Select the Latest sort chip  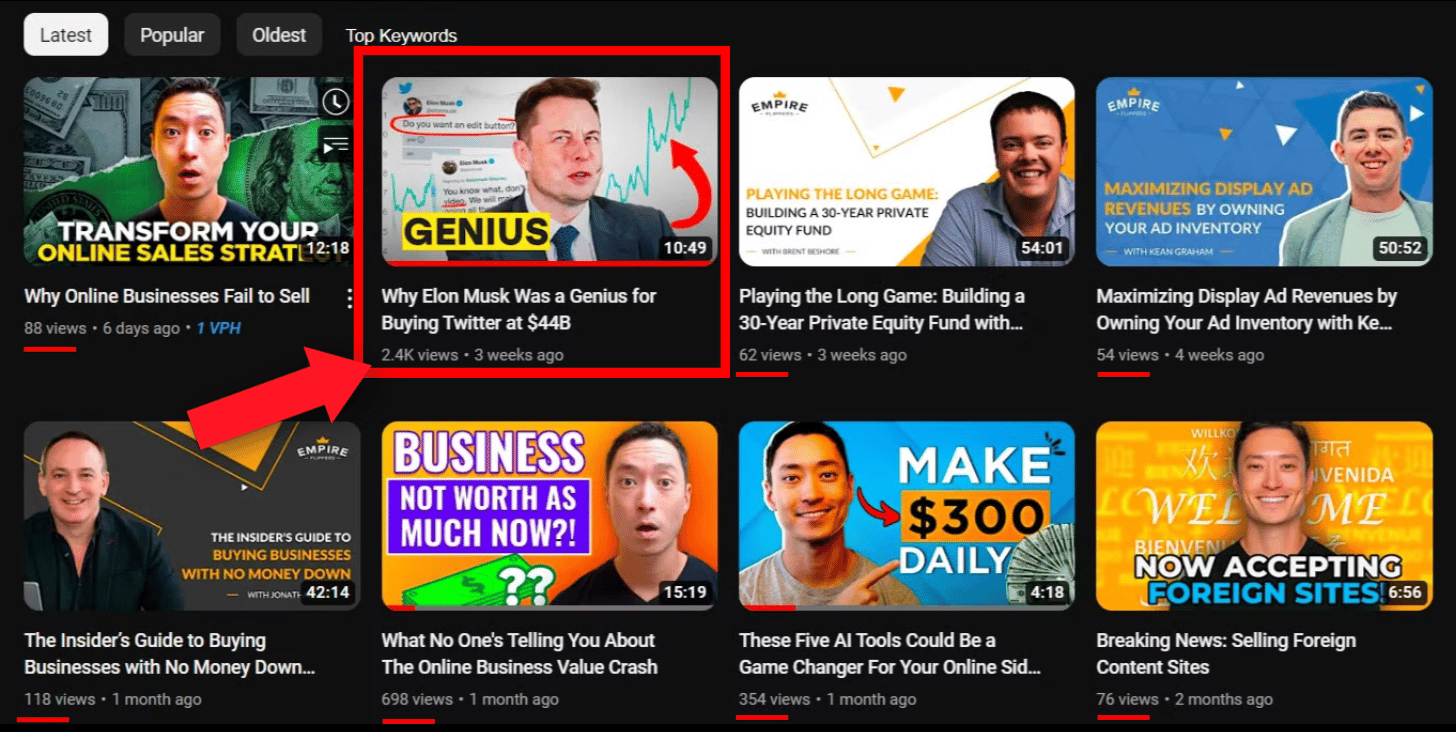click(66, 35)
